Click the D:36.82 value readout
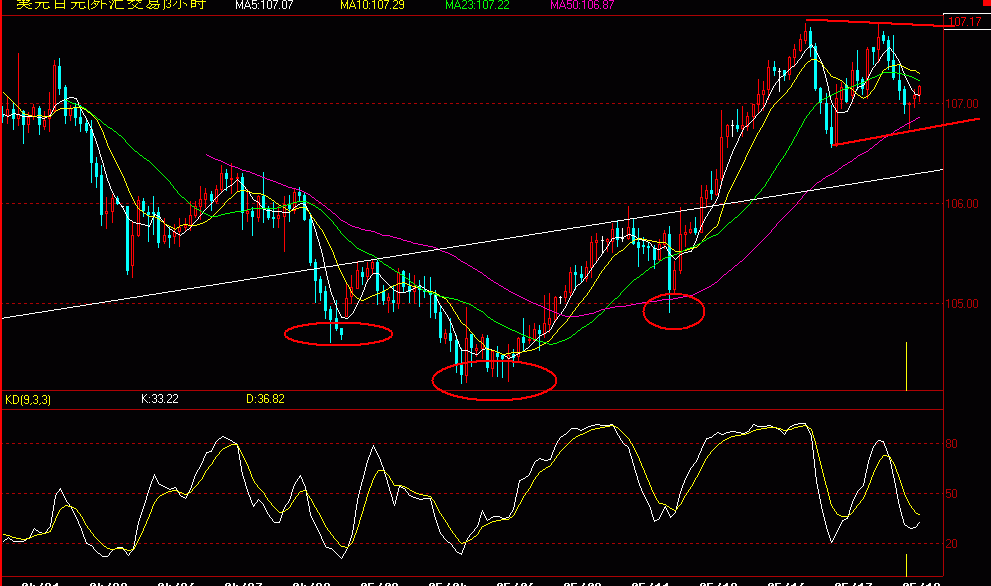 click(x=265, y=399)
